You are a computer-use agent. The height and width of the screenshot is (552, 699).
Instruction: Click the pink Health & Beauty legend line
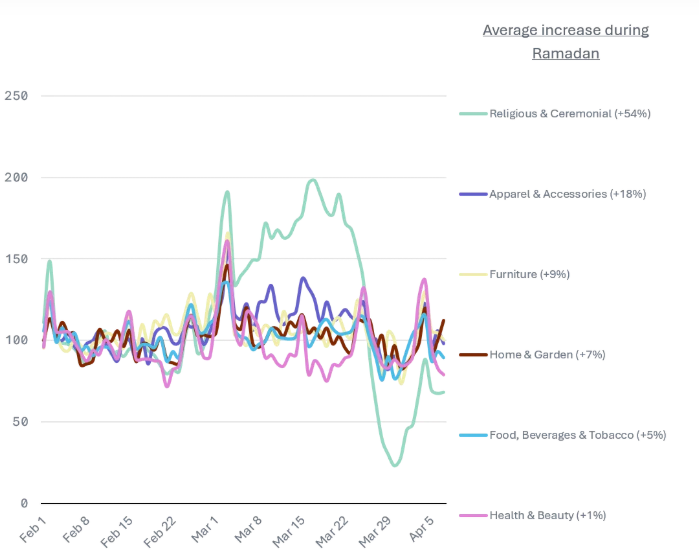coord(473,515)
